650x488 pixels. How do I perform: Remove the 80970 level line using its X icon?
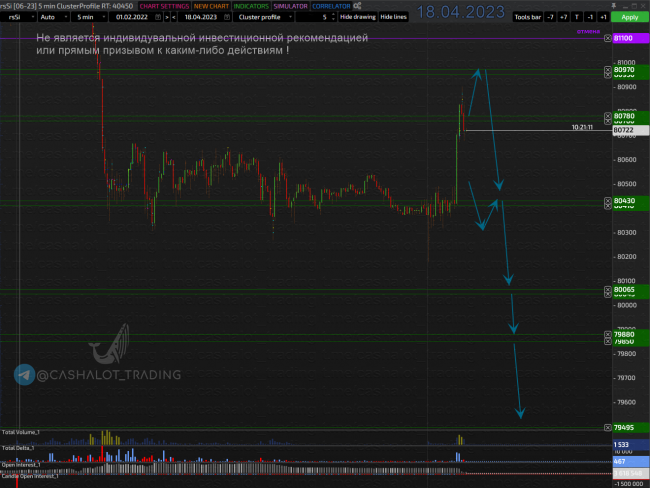point(608,70)
